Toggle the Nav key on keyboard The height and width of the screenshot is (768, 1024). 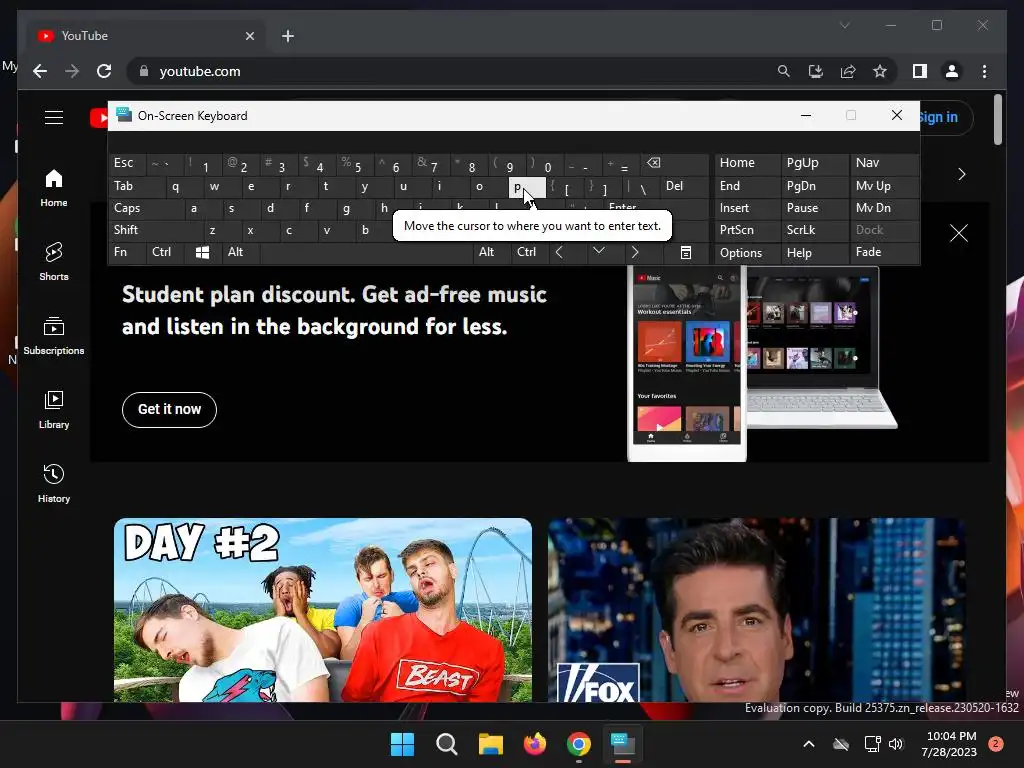(x=884, y=163)
